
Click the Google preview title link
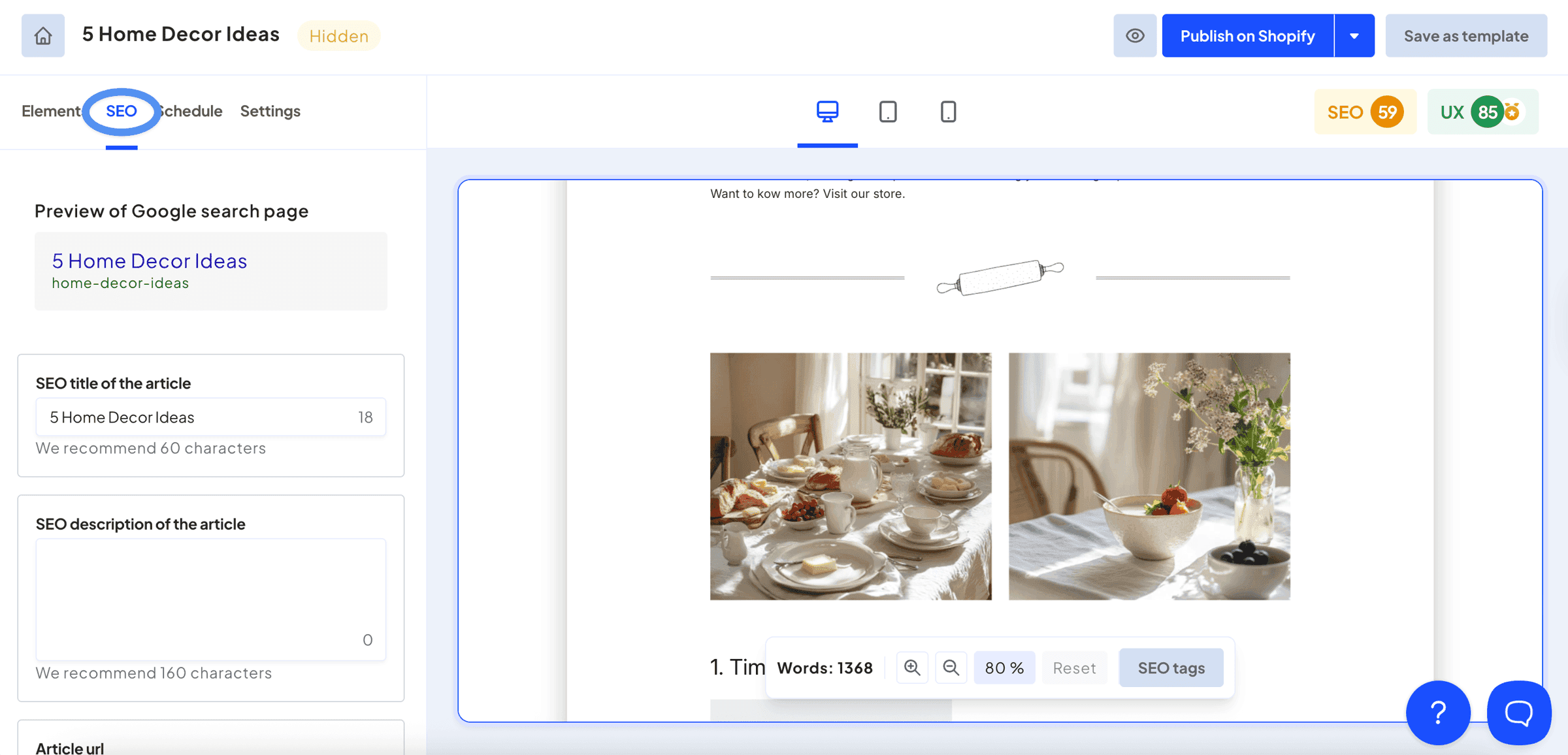[x=150, y=261]
